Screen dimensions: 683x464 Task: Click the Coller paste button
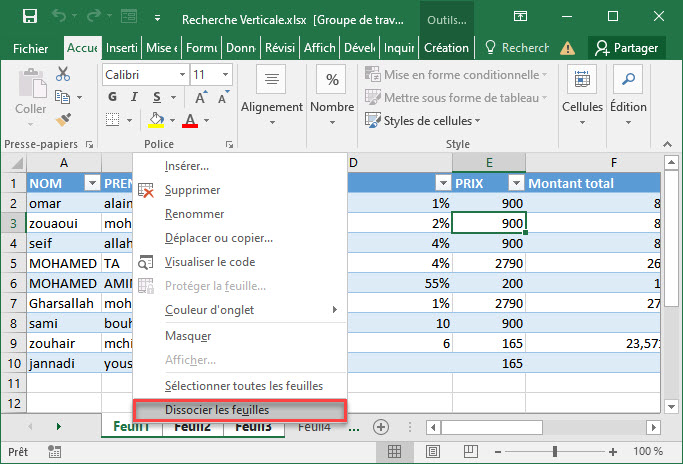pos(30,97)
